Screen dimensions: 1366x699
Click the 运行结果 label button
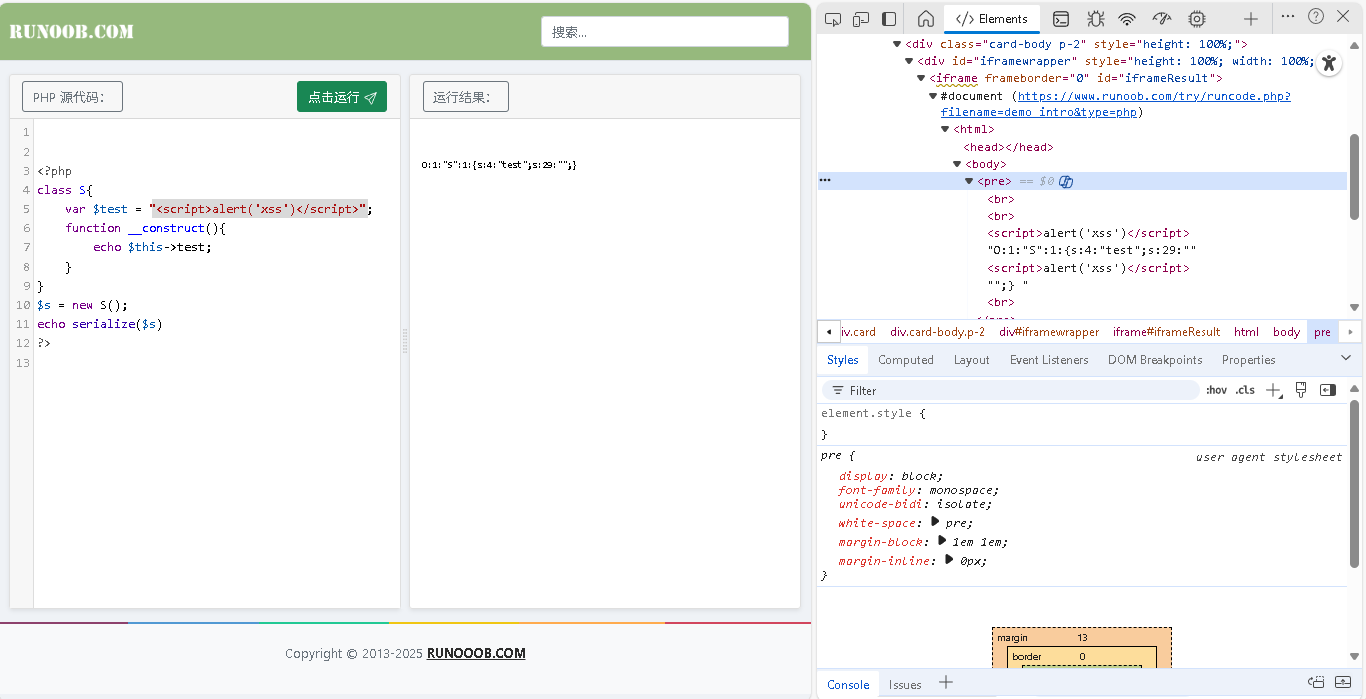click(x=466, y=97)
